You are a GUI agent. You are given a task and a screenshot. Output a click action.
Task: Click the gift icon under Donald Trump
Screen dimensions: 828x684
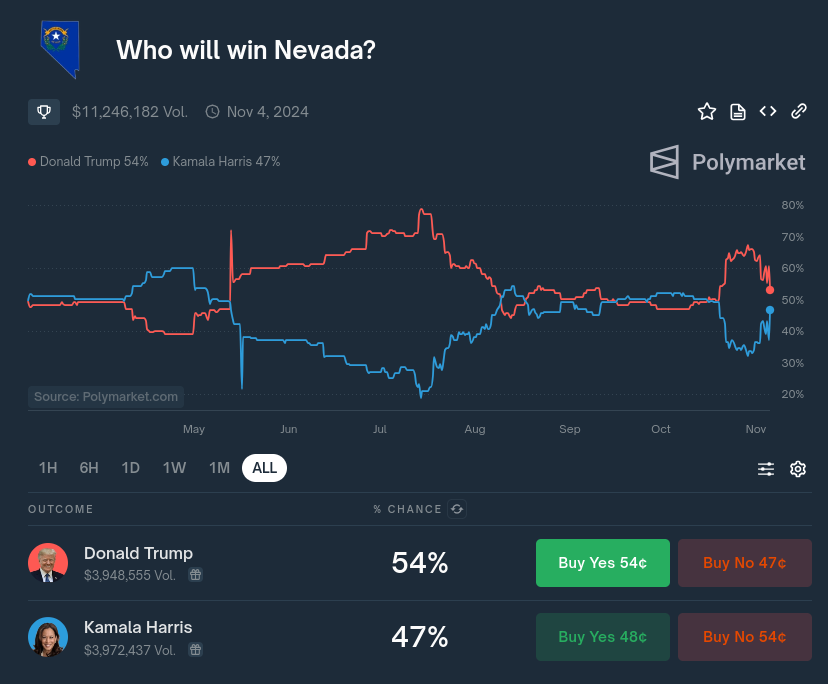click(x=196, y=575)
